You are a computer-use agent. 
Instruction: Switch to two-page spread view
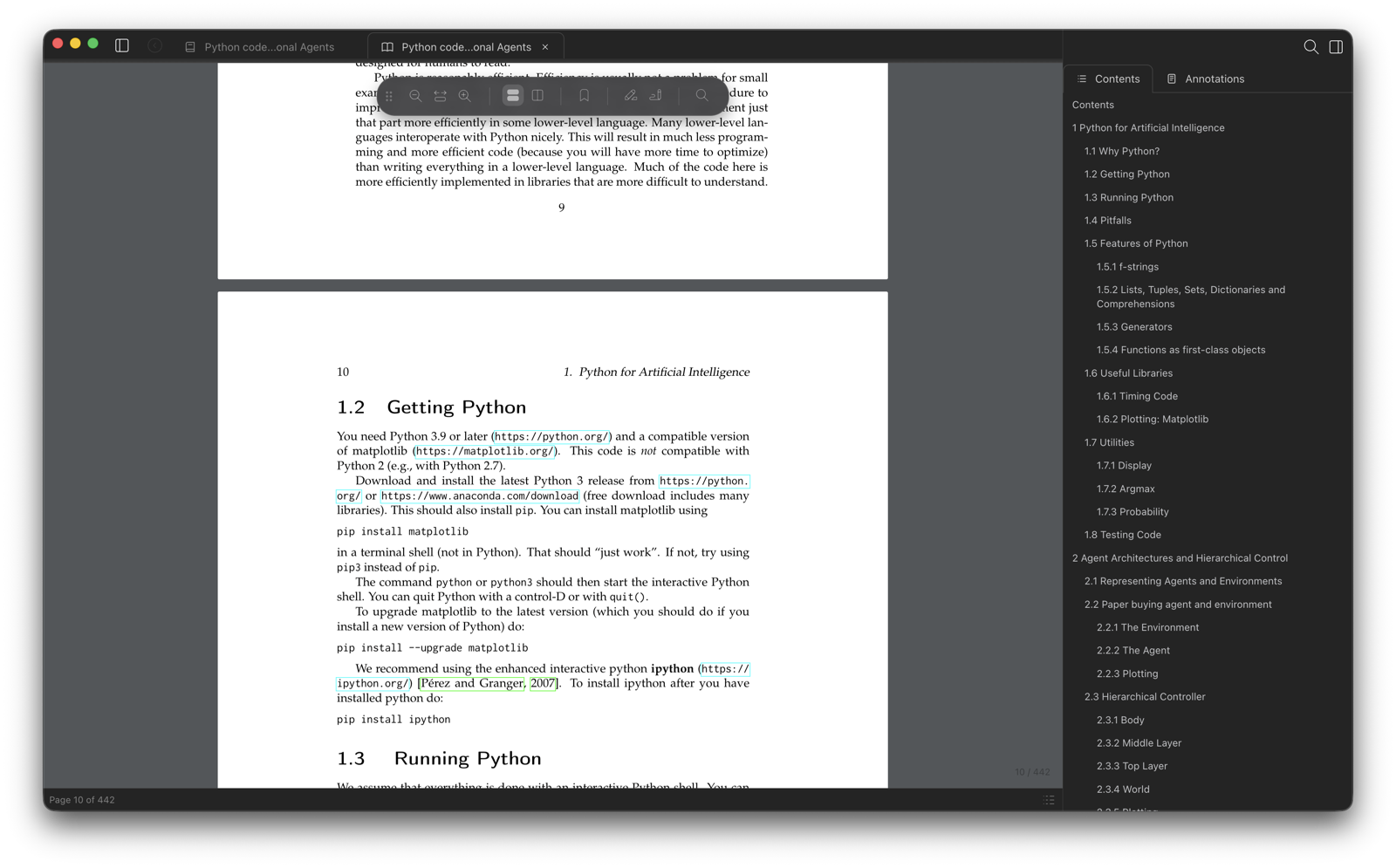point(538,96)
